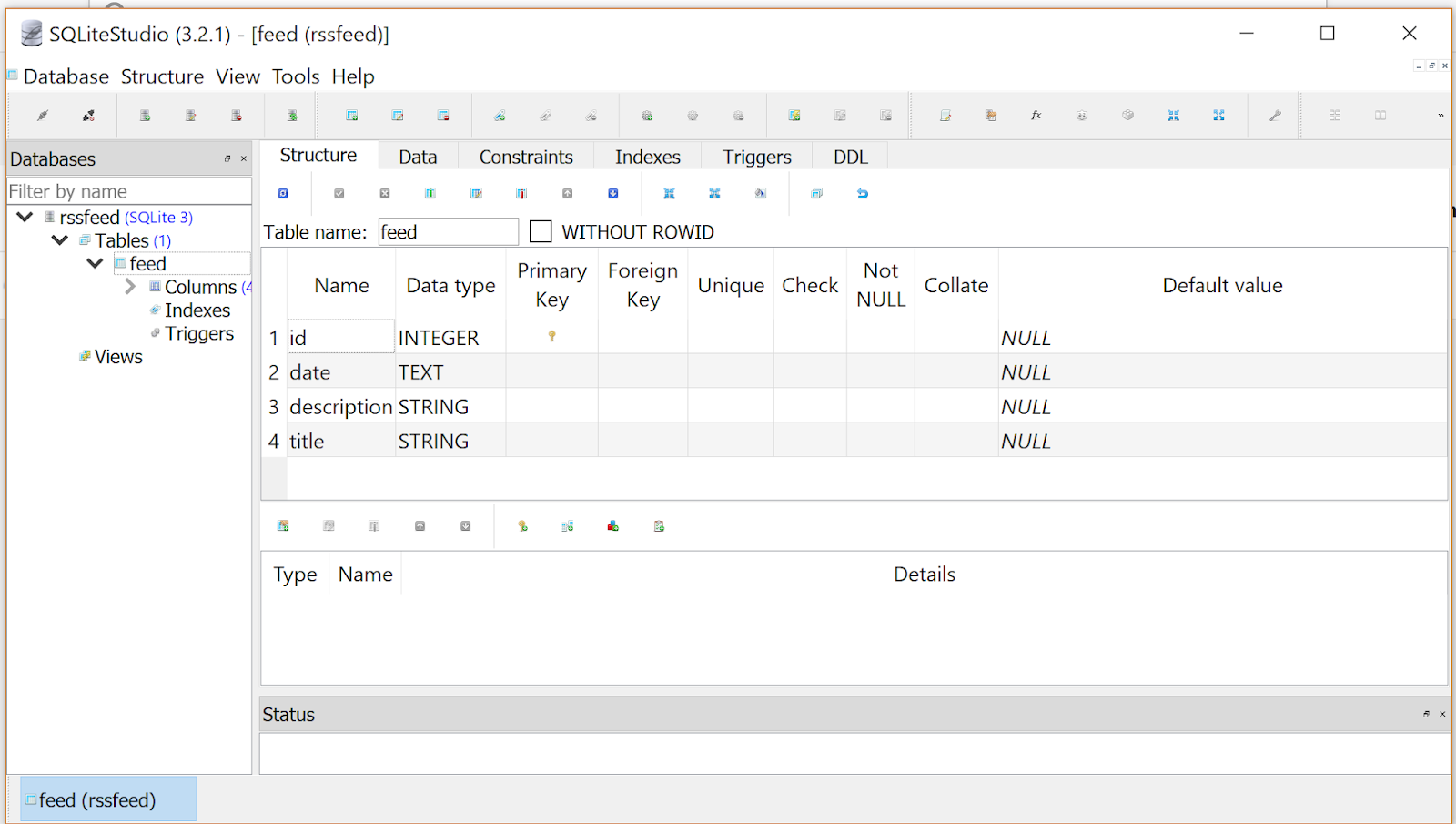
Task: Switch to the Triggers tab
Action: click(x=757, y=157)
